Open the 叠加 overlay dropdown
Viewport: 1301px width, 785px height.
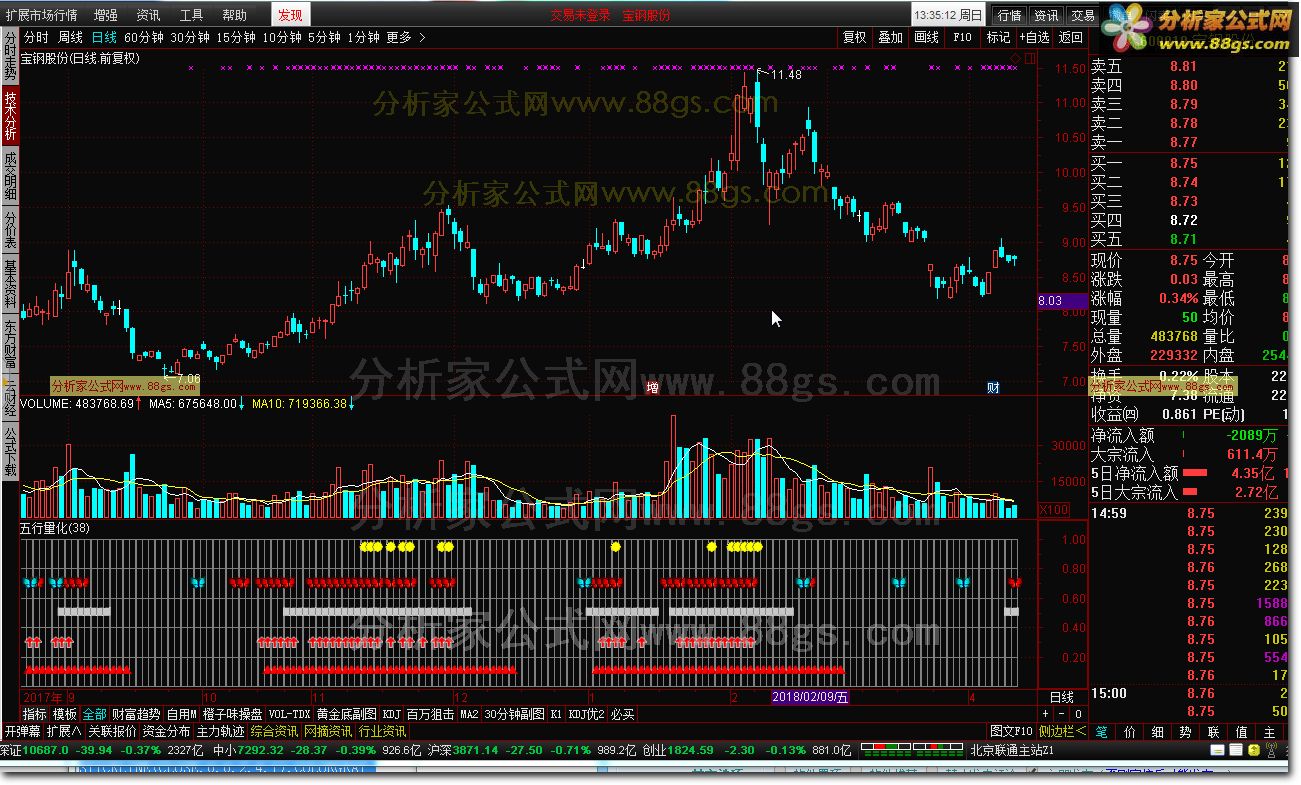pos(890,37)
